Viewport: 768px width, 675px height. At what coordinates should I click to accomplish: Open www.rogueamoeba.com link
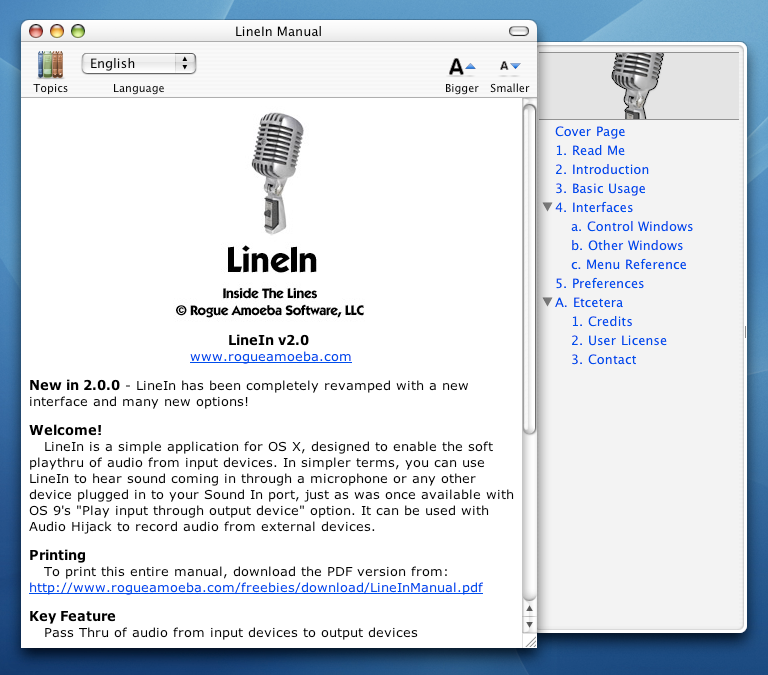point(270,357)
